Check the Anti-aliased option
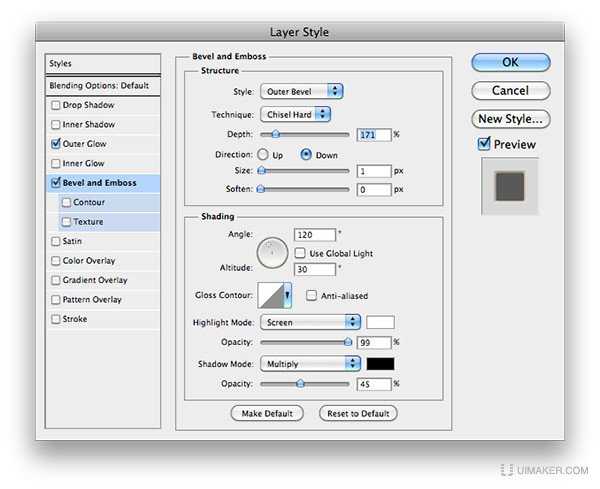This screenshot has width=600, height=489. tap(311, 295)
